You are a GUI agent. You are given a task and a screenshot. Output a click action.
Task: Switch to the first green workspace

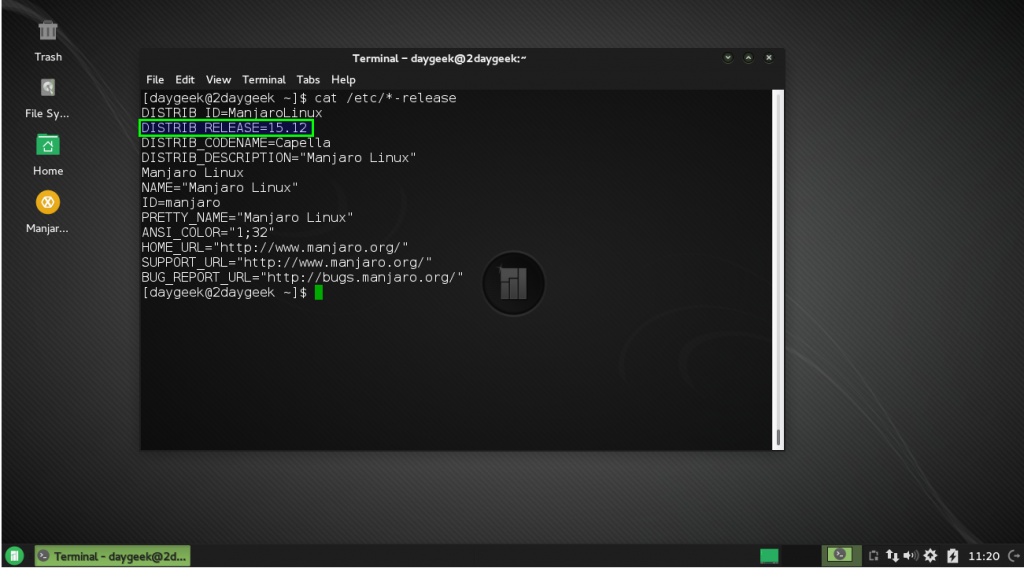click(x=769, y=555)
